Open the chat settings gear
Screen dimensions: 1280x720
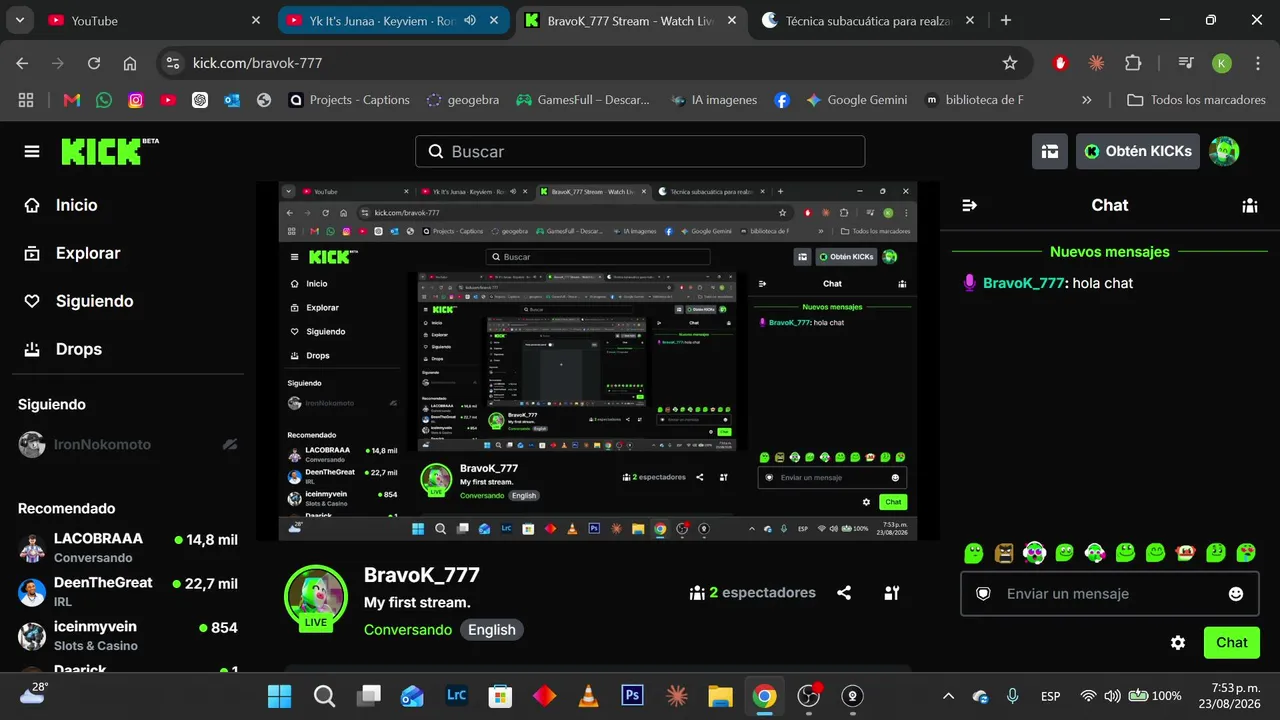click(x=1178, y=643)
